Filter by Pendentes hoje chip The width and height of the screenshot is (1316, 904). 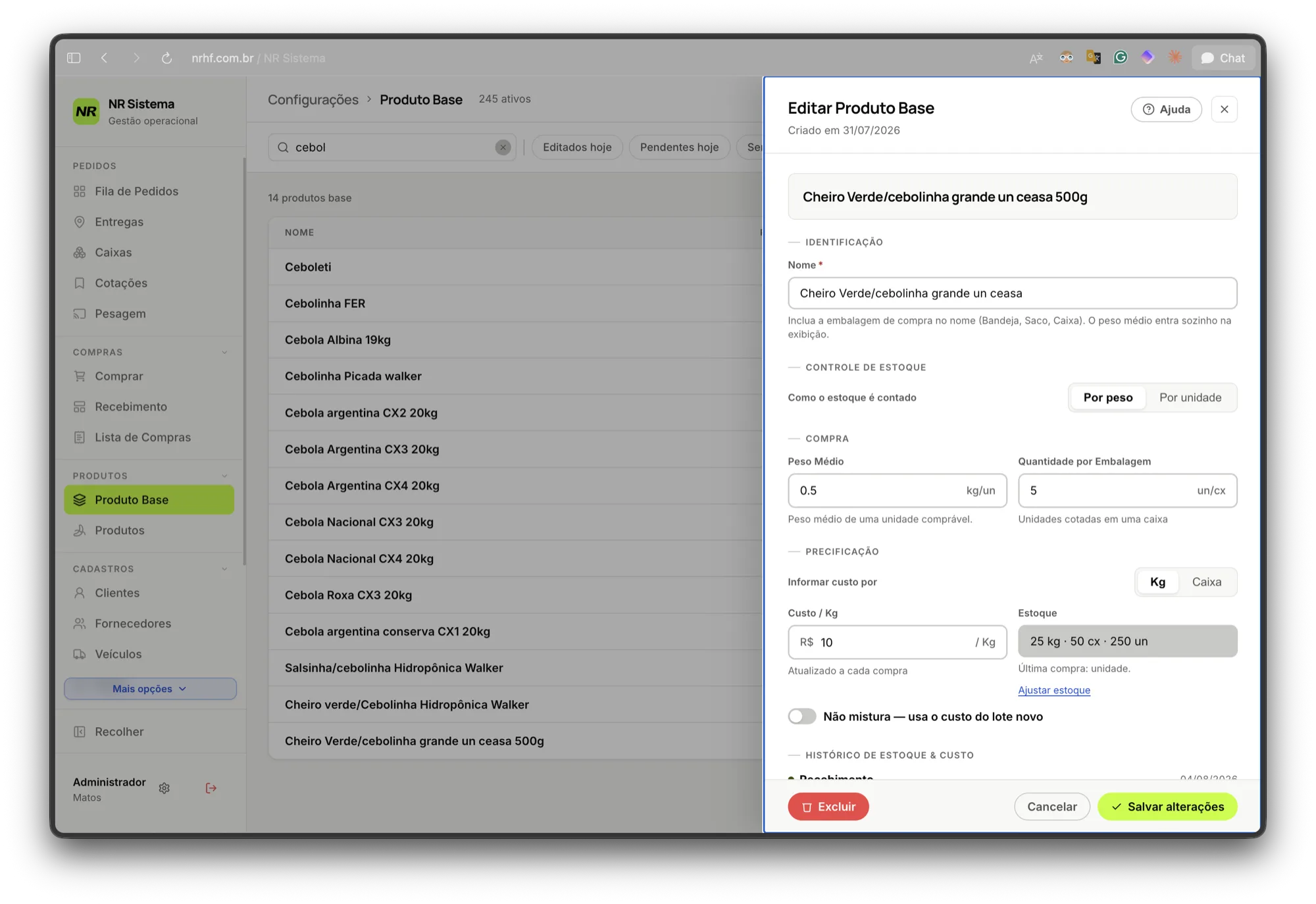tap(679, 147)
